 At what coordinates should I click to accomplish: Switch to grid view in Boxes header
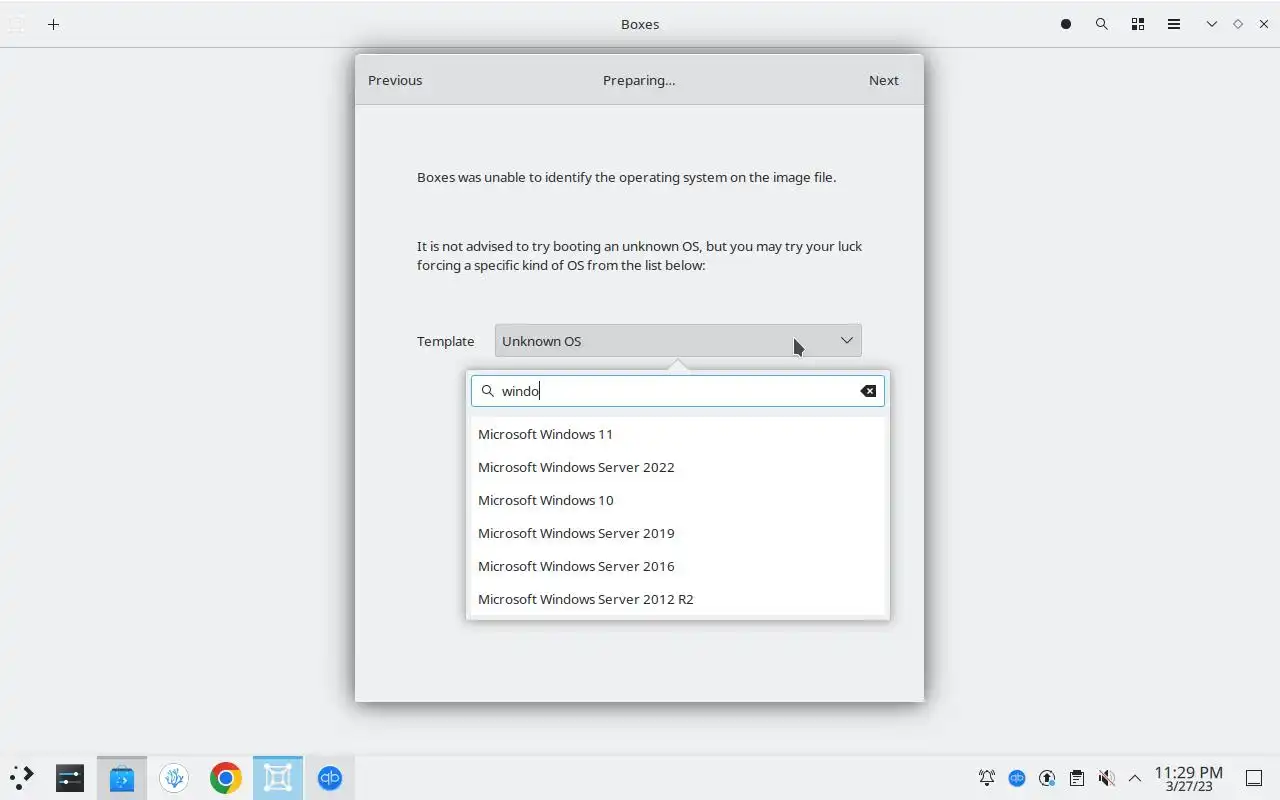tap(1138, 24)
